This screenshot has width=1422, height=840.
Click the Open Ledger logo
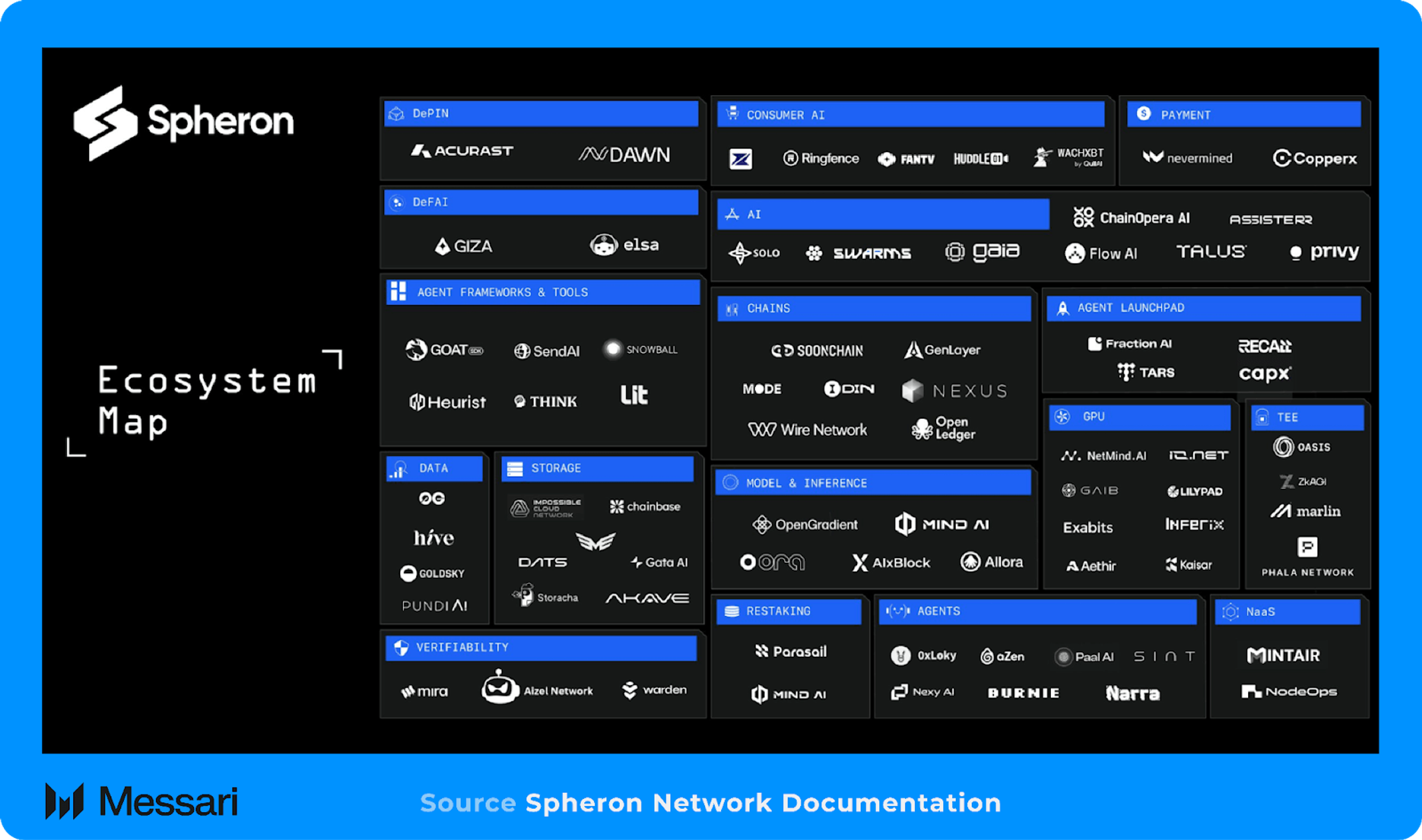point(943,429)
